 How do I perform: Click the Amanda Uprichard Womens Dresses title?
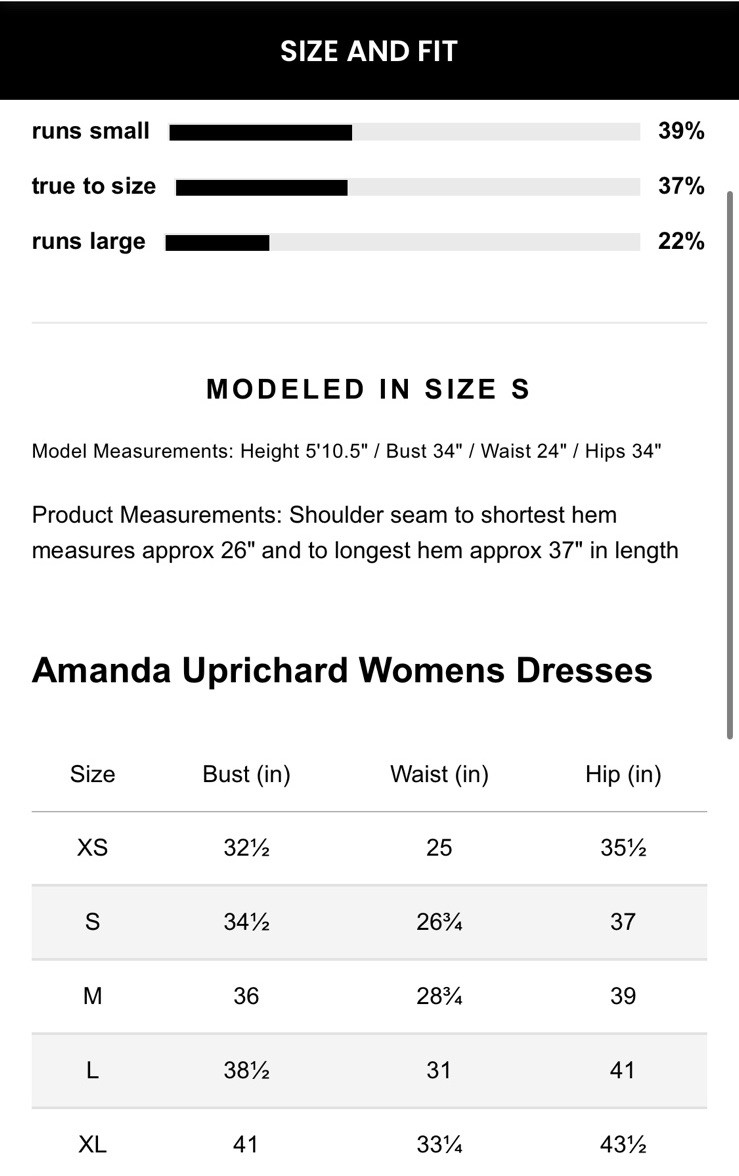[x=342, y=670]
